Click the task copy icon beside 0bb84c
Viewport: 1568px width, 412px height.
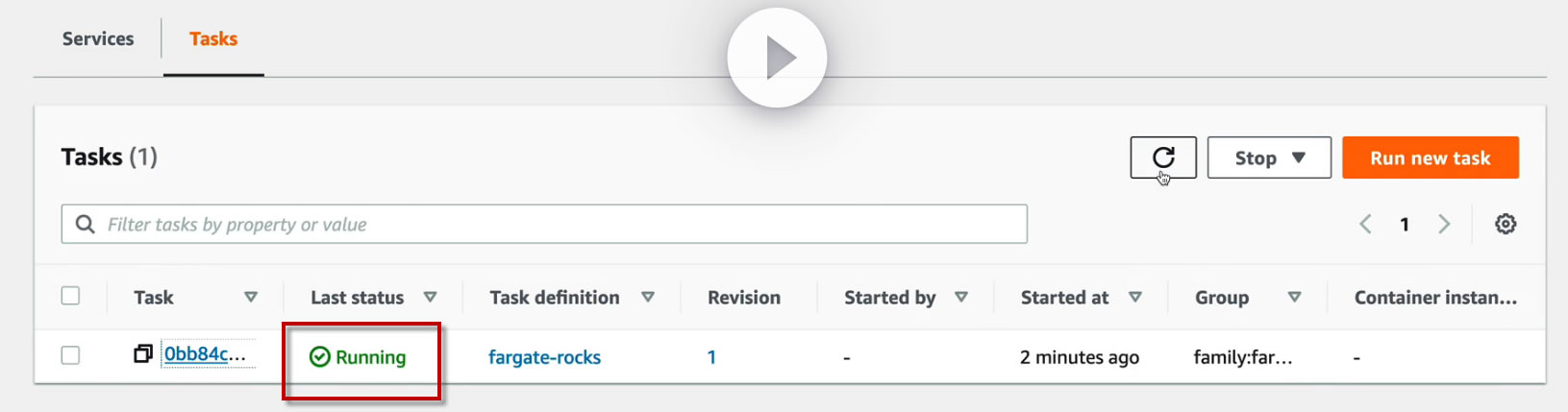[x=143, y=354]
